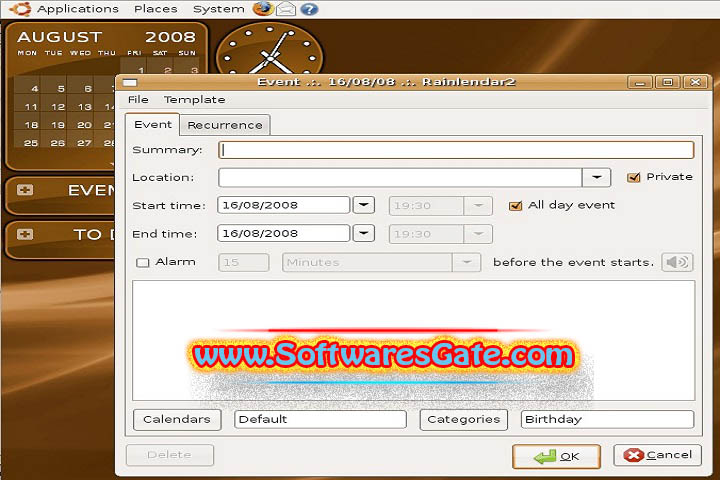The image size is (720, 480).
Task: Click the Delete button
Action: (169, 455)
